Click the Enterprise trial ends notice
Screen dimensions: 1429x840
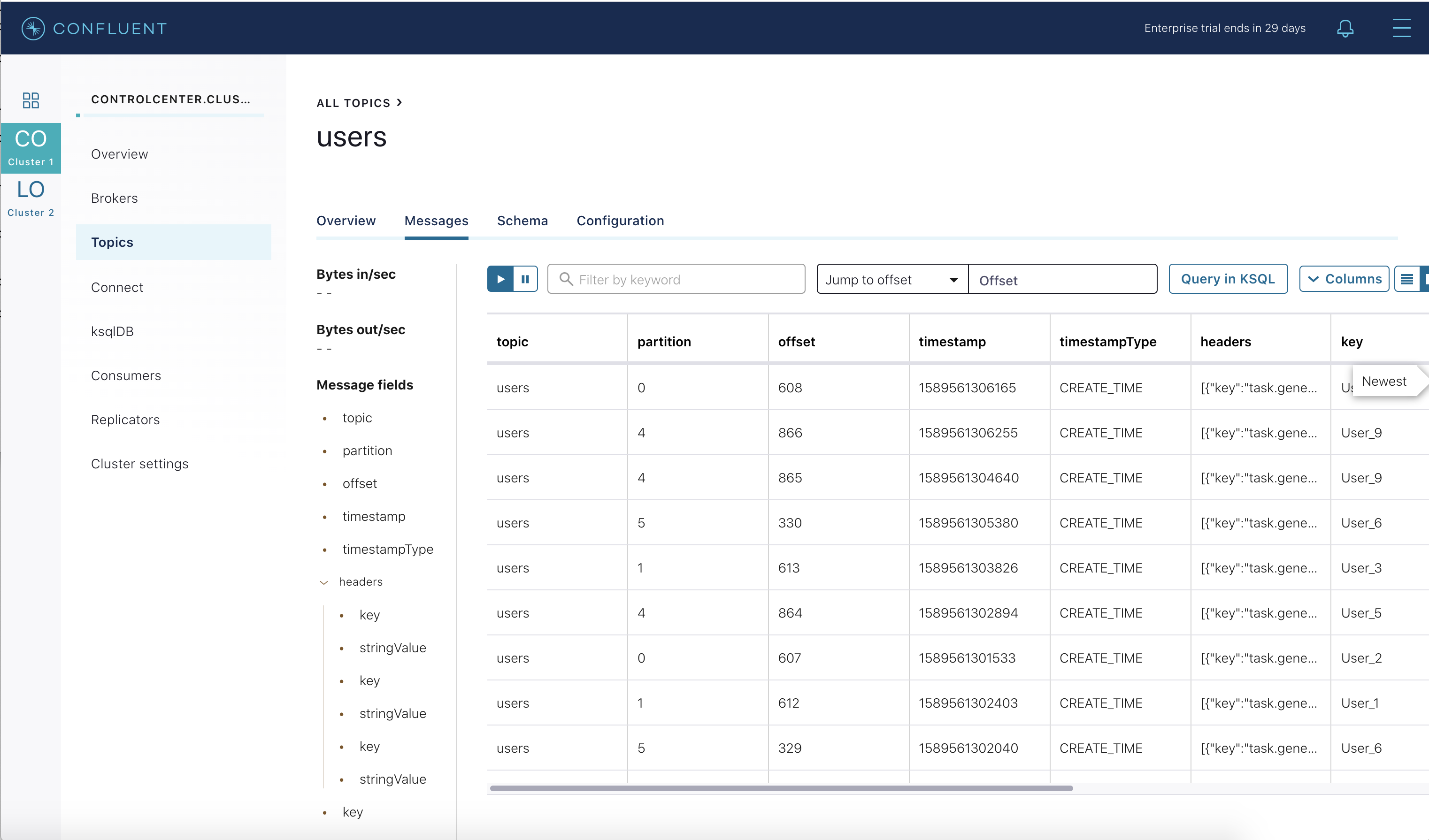(1225, 28)
